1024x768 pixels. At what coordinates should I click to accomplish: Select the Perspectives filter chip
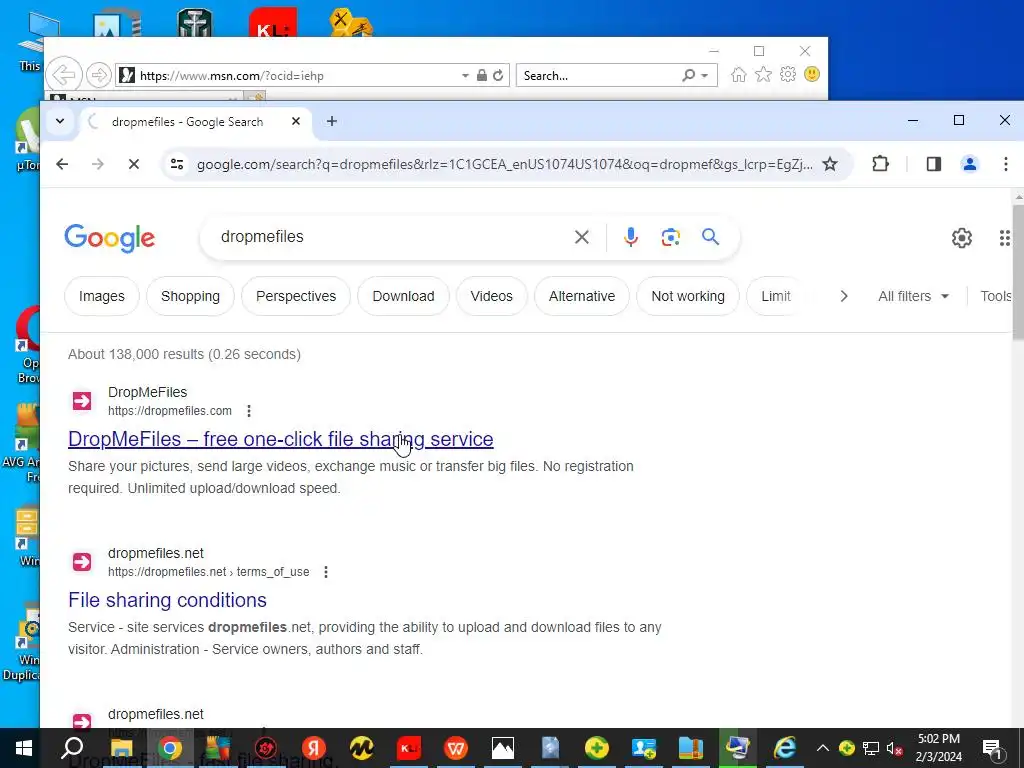coord(296,296)
